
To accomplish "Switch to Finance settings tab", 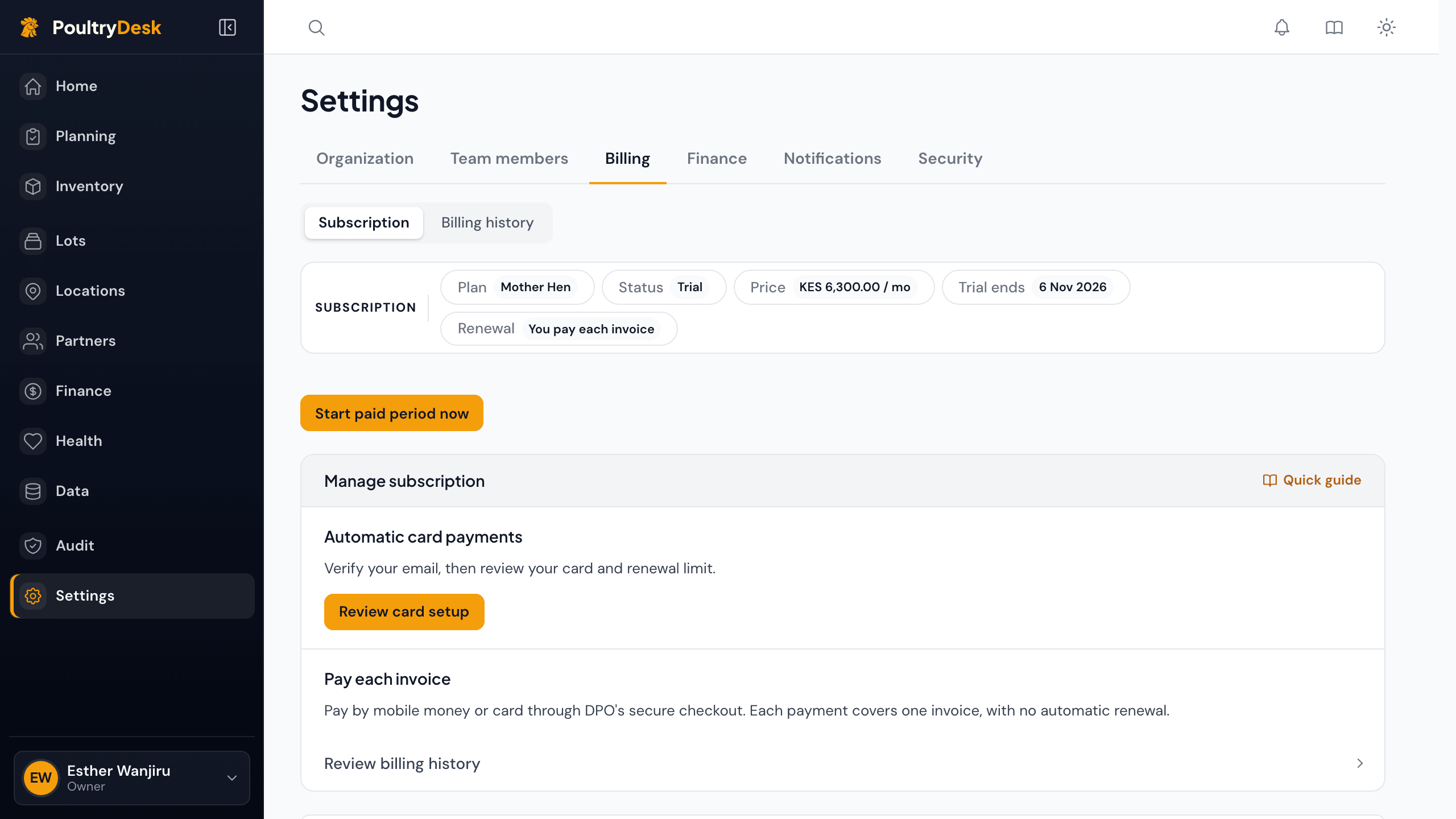I will pos(717,159).
